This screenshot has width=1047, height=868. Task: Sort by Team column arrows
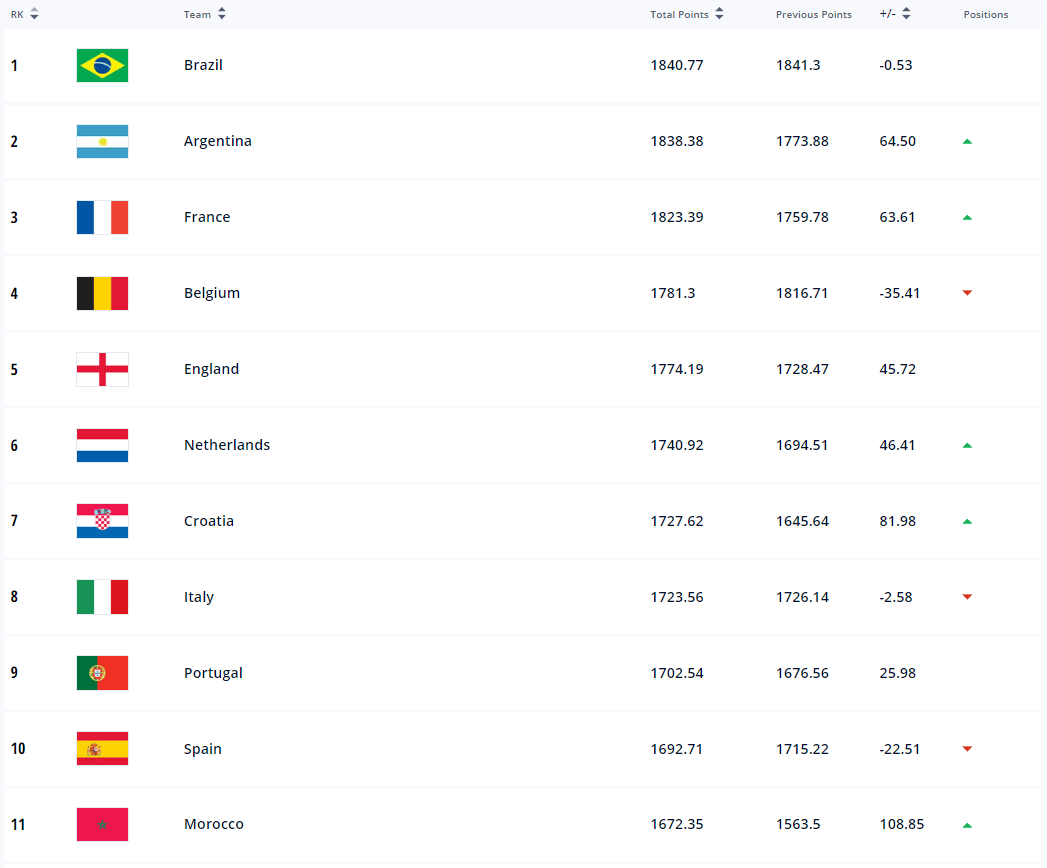(222, 14)
